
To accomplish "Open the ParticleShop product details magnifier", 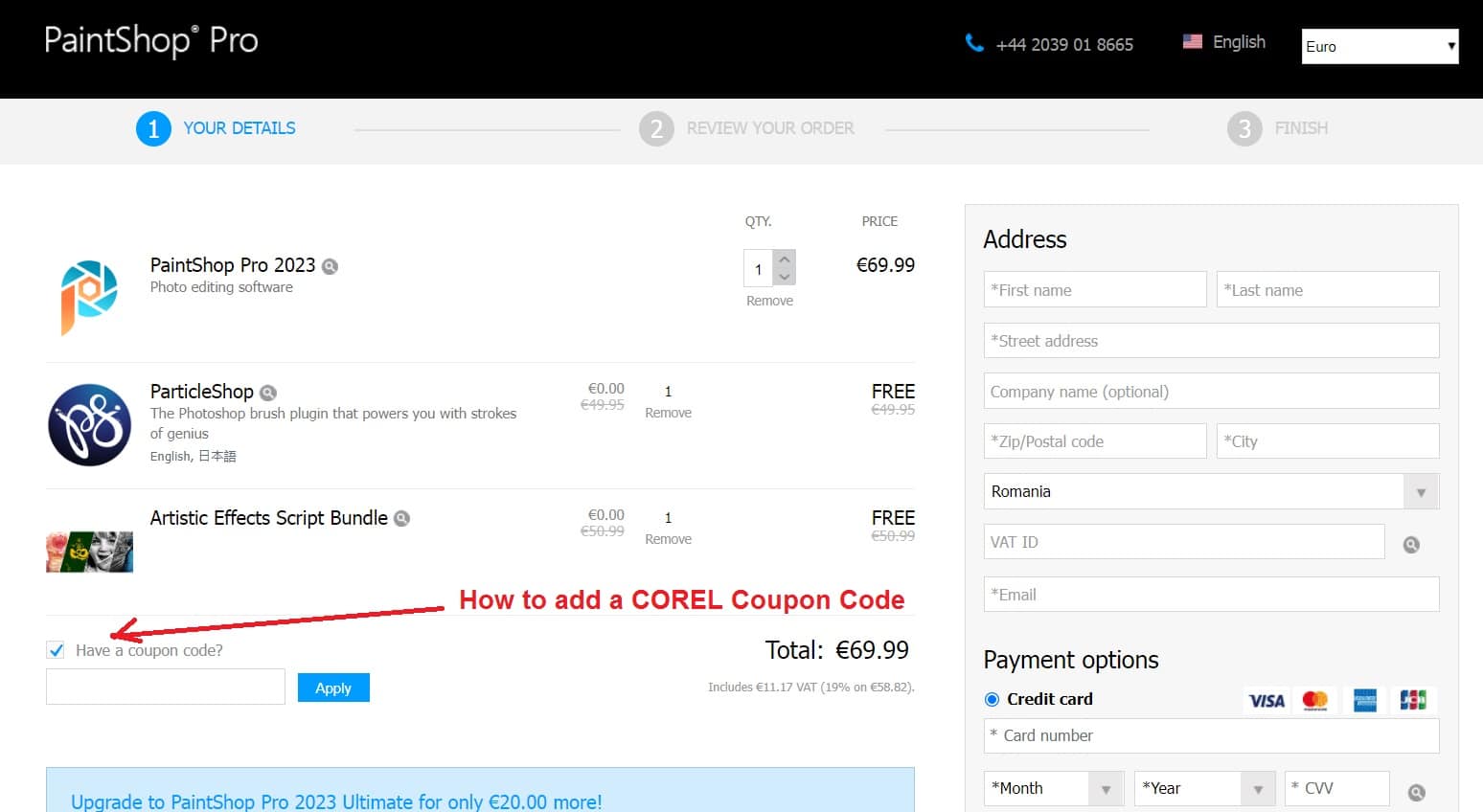I will pyautogui.click(x=267, y=392).
